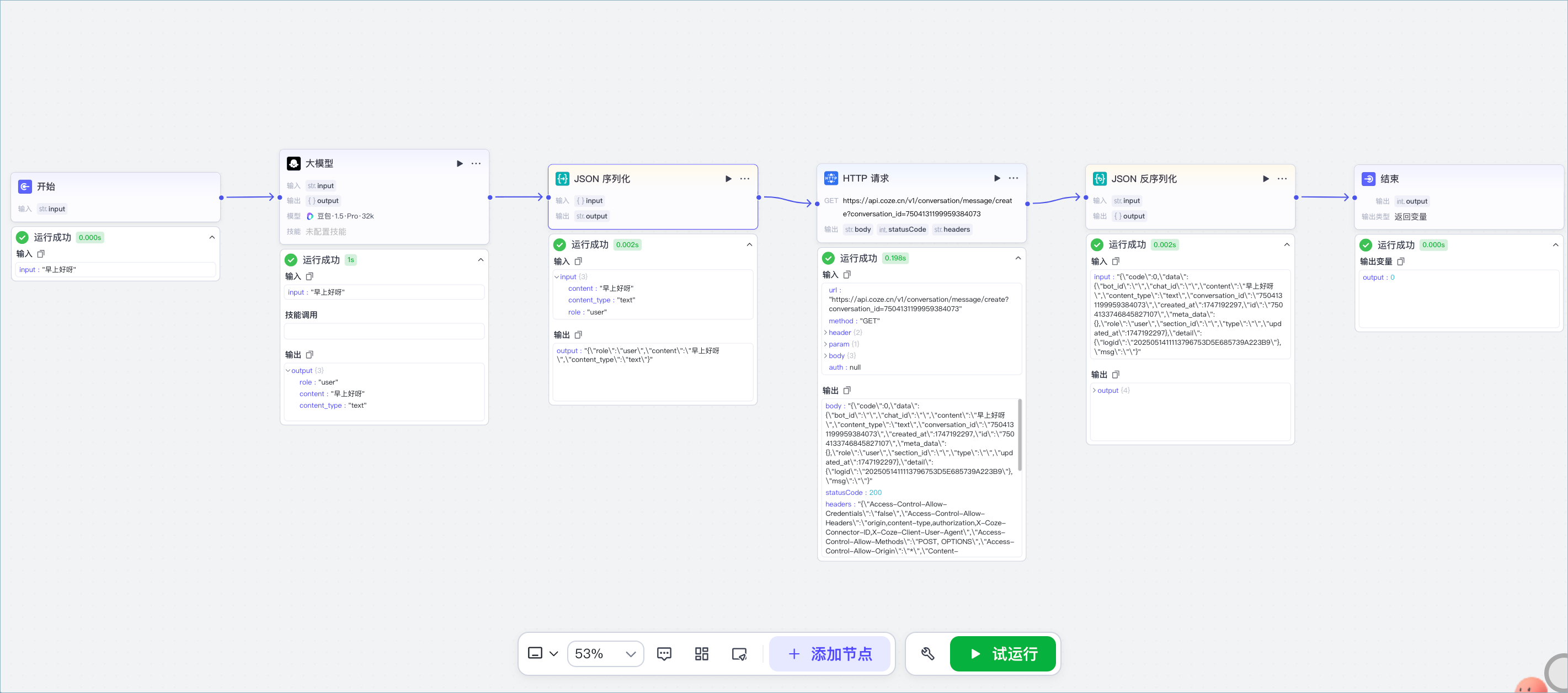Open the comment tool in the bottom toolbar
The image size is (1568, 693).
664,653
